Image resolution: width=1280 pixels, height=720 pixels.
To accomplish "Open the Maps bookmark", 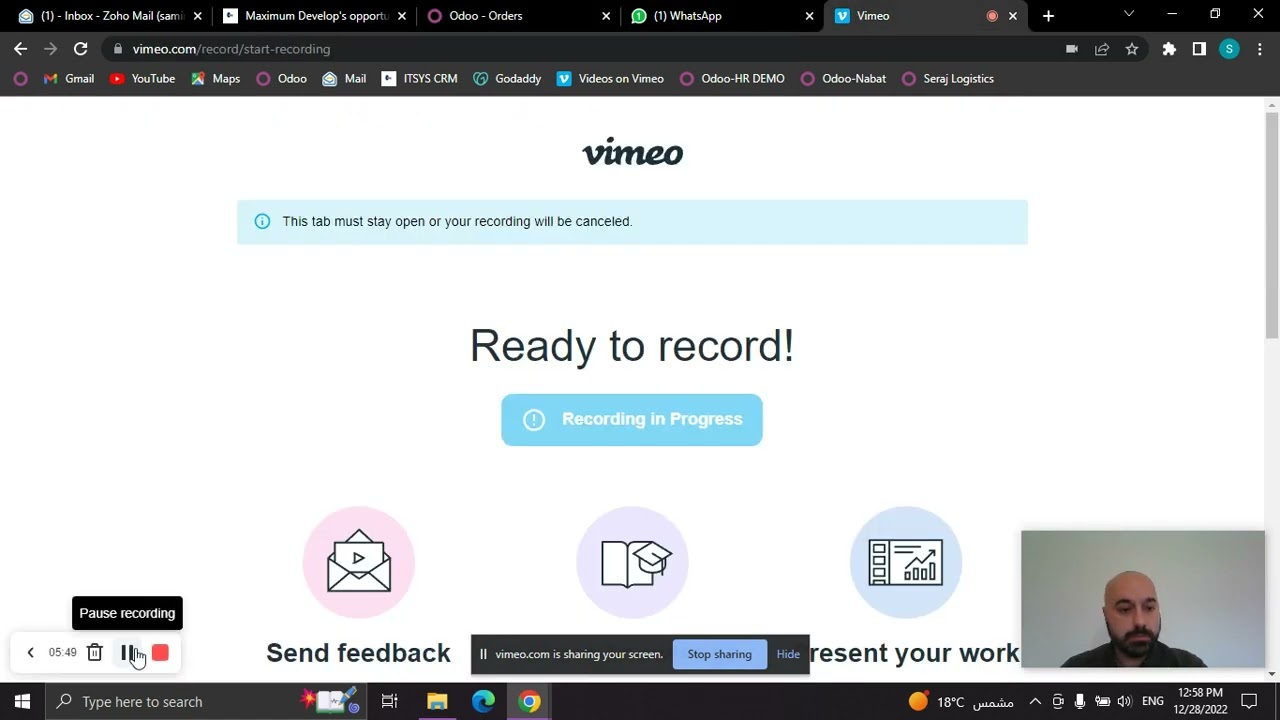I will pyautogui.click(x=215, y=78).
